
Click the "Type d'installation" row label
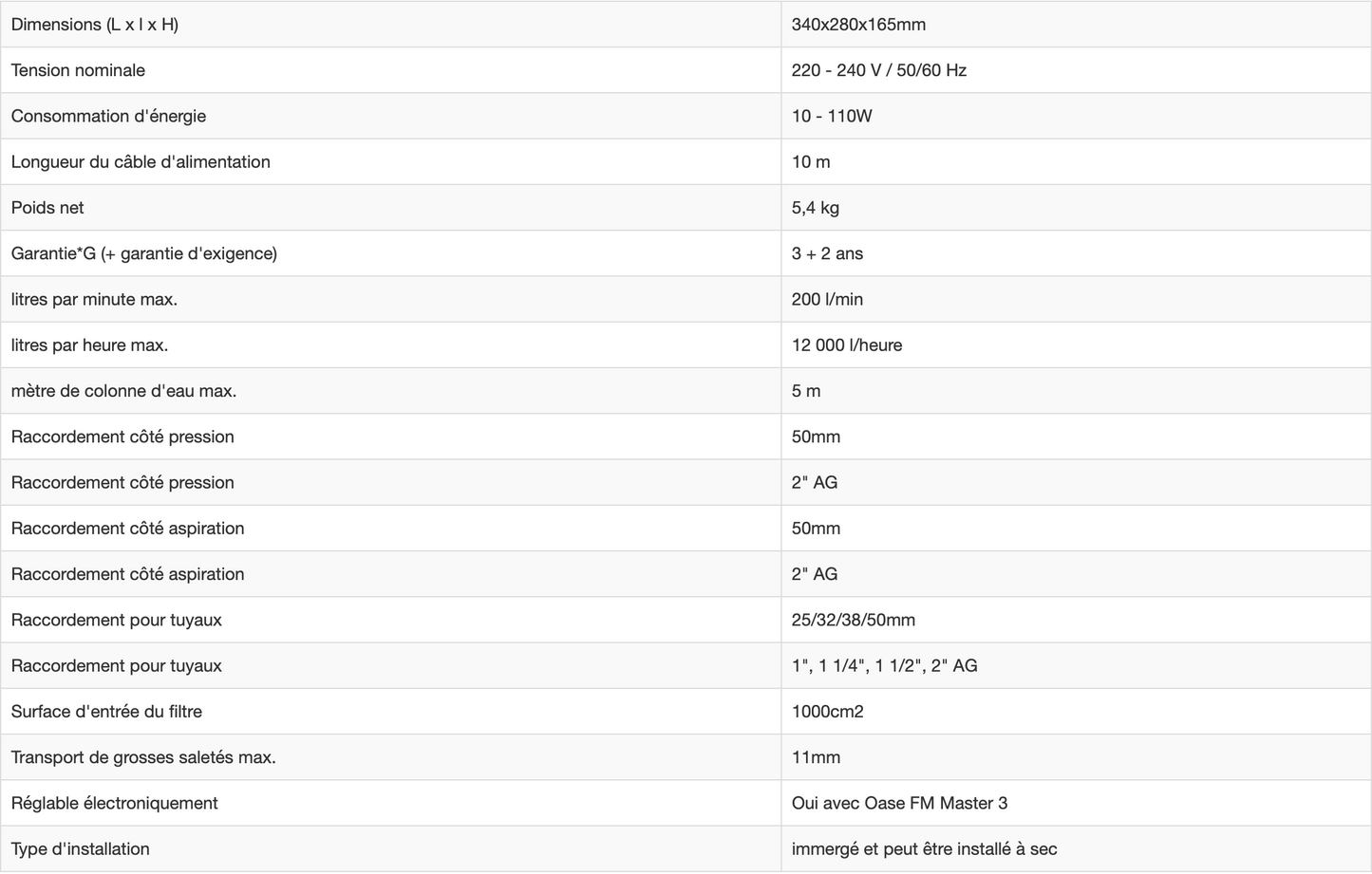81,849
